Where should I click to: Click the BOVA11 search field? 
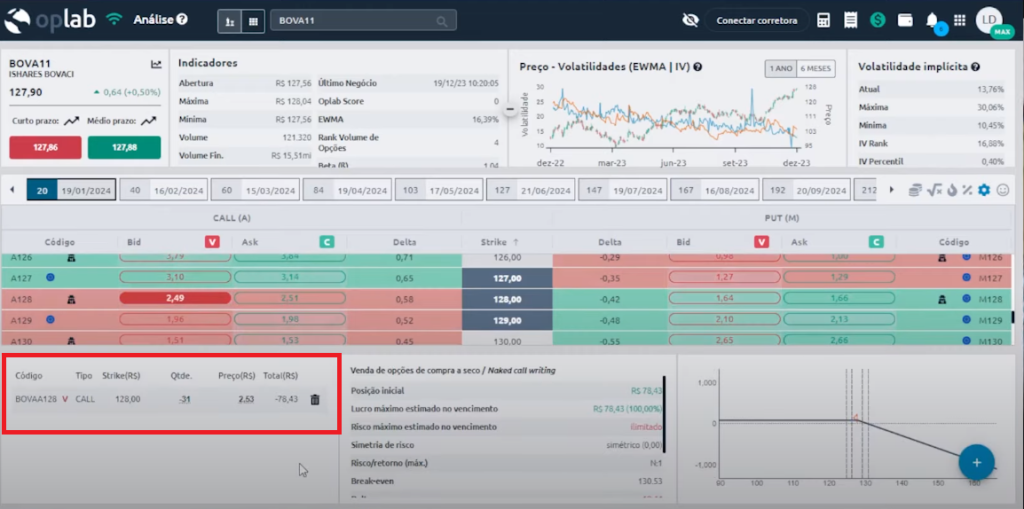pos(362,20)
